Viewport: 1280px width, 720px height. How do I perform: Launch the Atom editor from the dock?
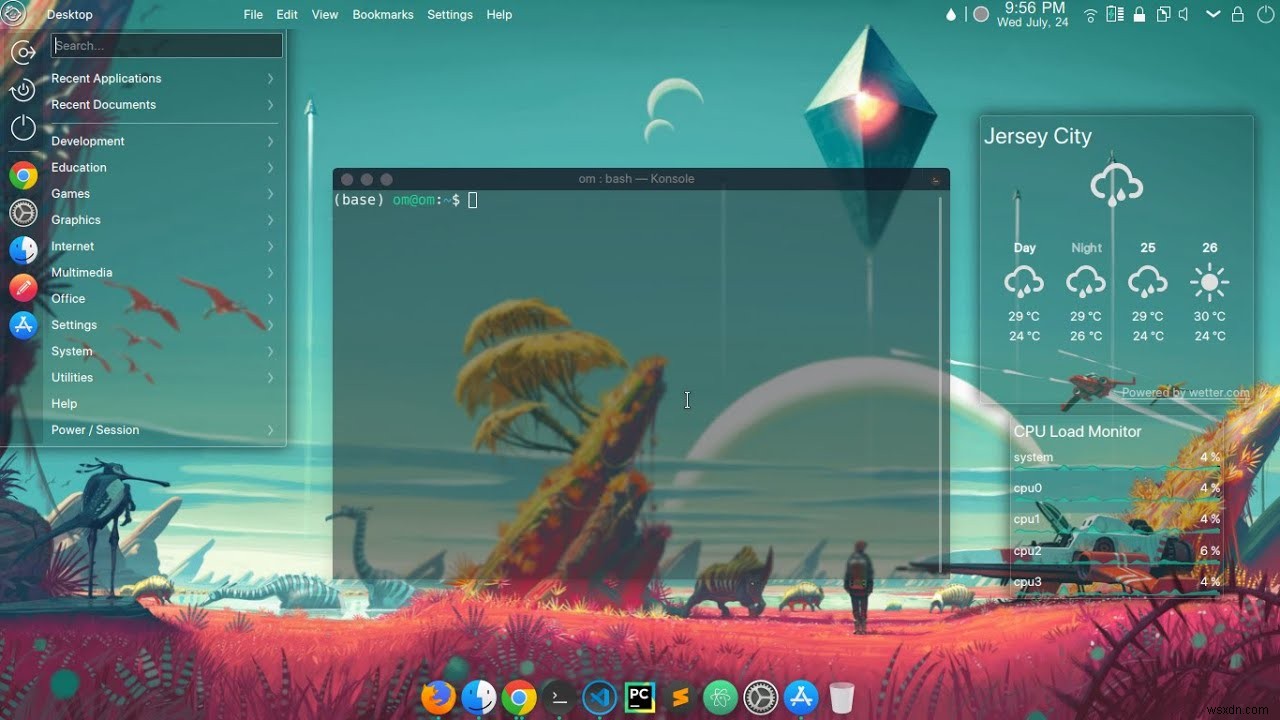tap(720, 697)
